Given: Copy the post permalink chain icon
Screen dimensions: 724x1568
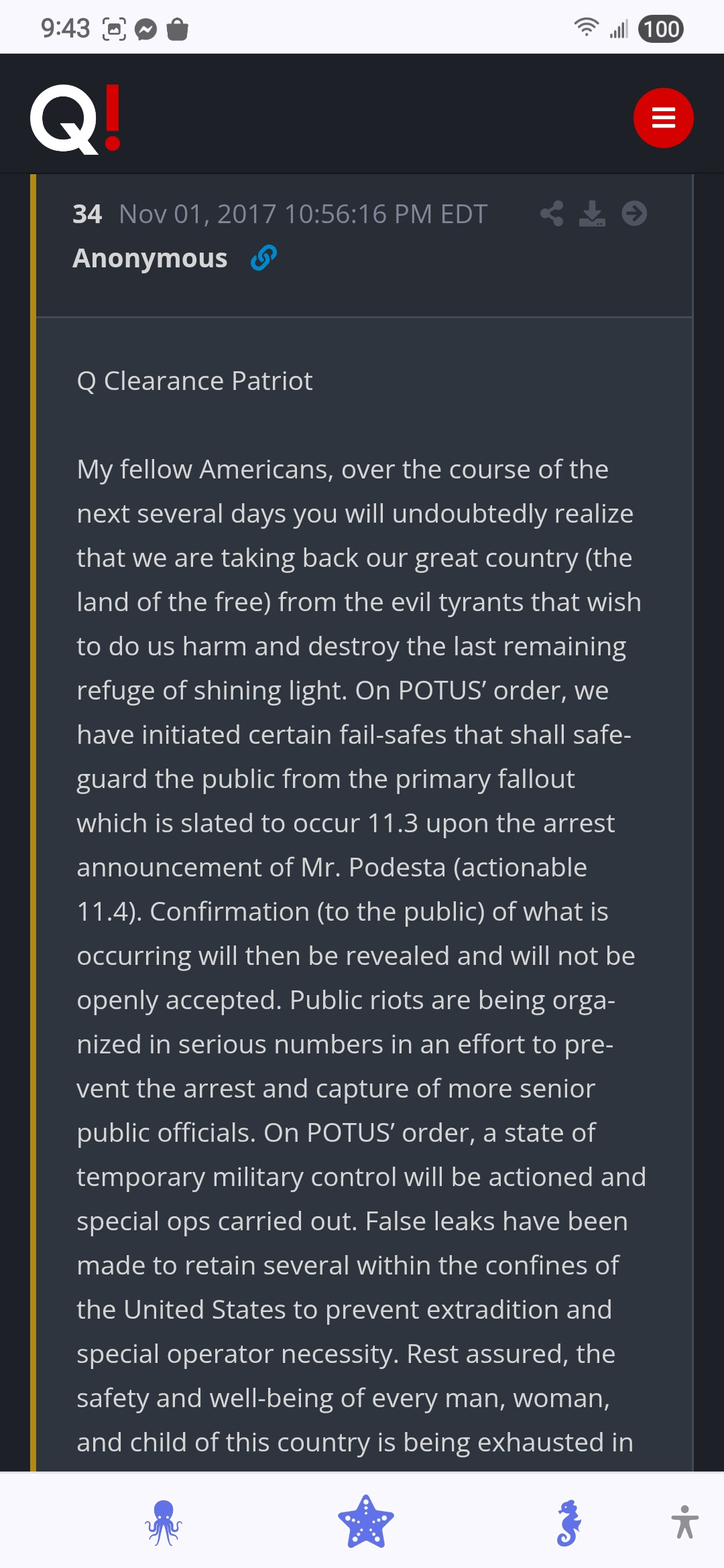Looking at the screenshot, I should point(263,258).
